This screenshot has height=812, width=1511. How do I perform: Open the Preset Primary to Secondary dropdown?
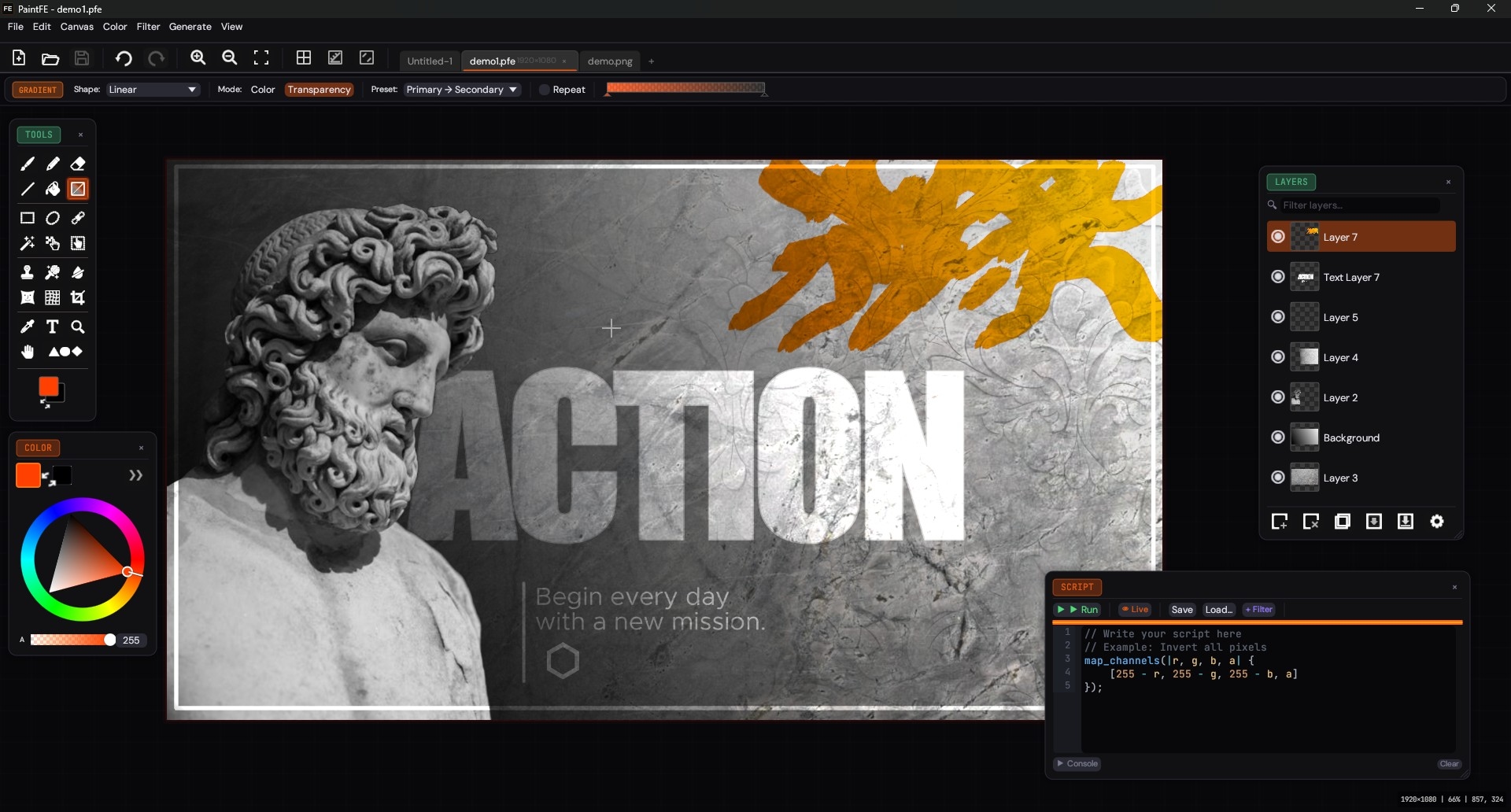coord(462,90)
